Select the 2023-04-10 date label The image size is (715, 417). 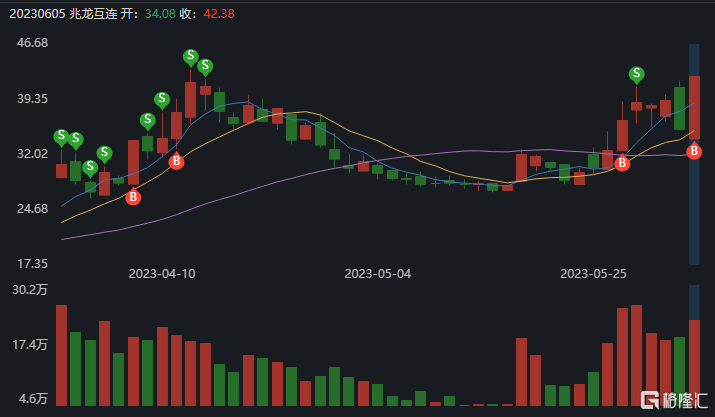point(162,273)
